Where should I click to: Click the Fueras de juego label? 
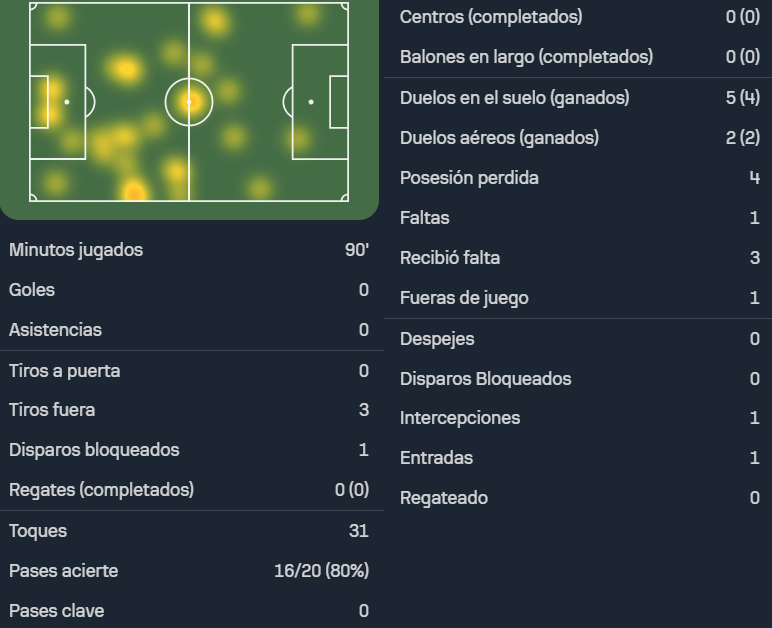coord(464,298)
